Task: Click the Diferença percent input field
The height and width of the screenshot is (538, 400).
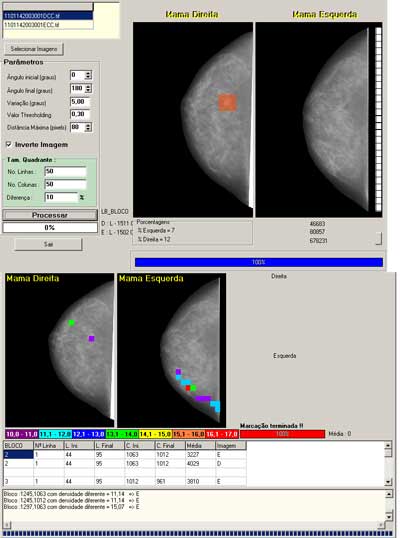Action: (x=61, y=197)
